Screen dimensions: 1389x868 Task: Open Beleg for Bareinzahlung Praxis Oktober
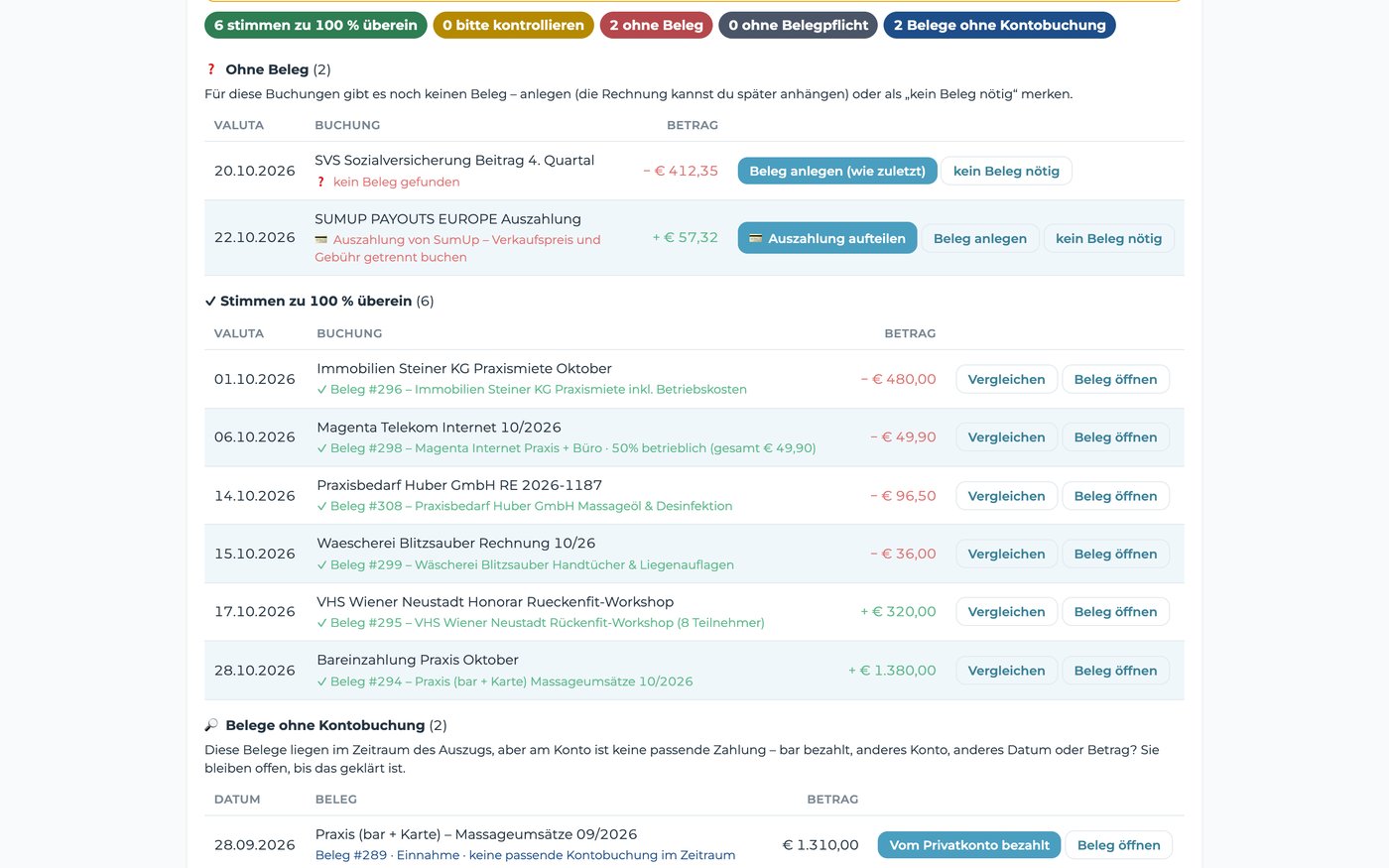(1115, 671)
